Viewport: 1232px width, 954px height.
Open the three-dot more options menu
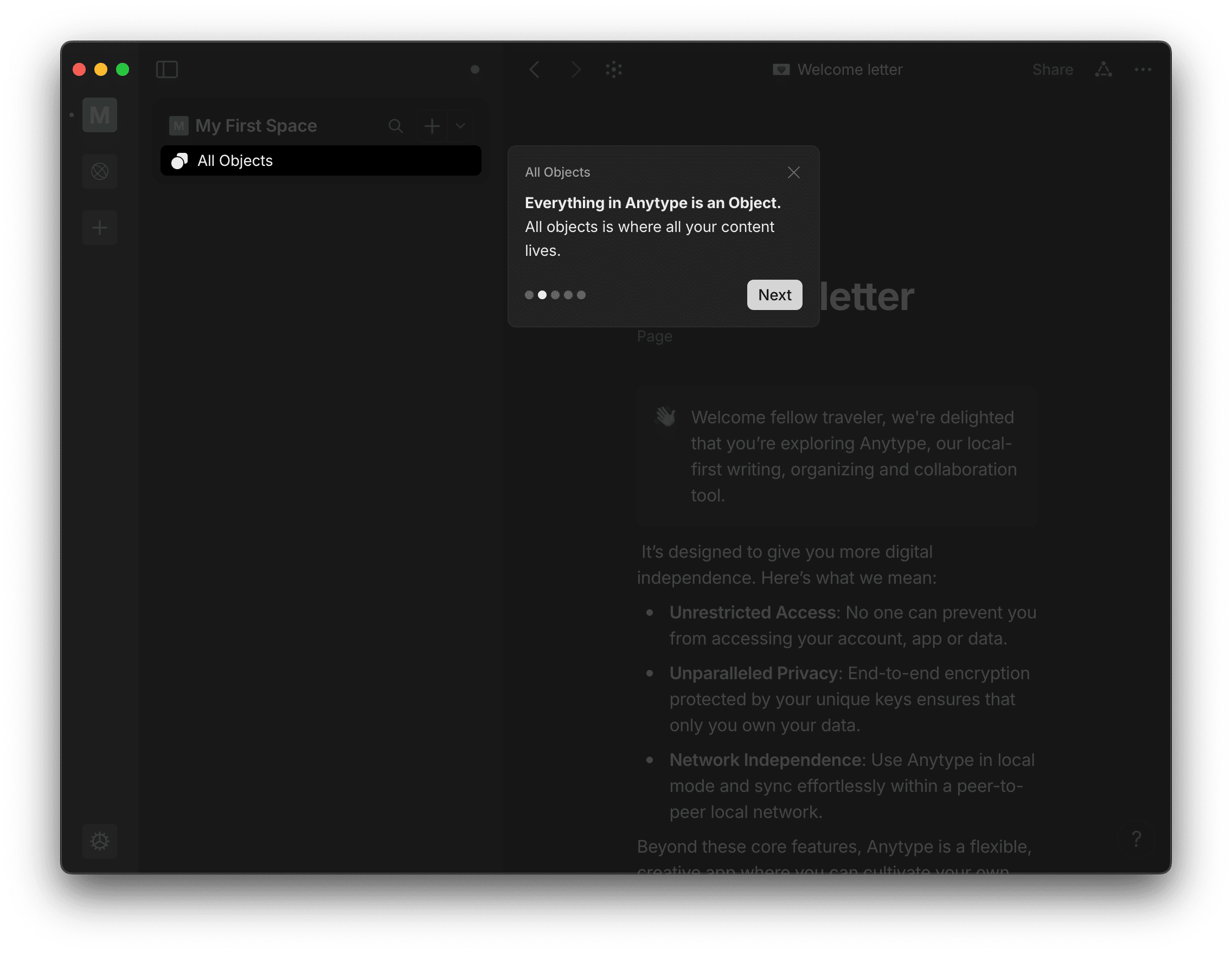(x=1143, y=69)
